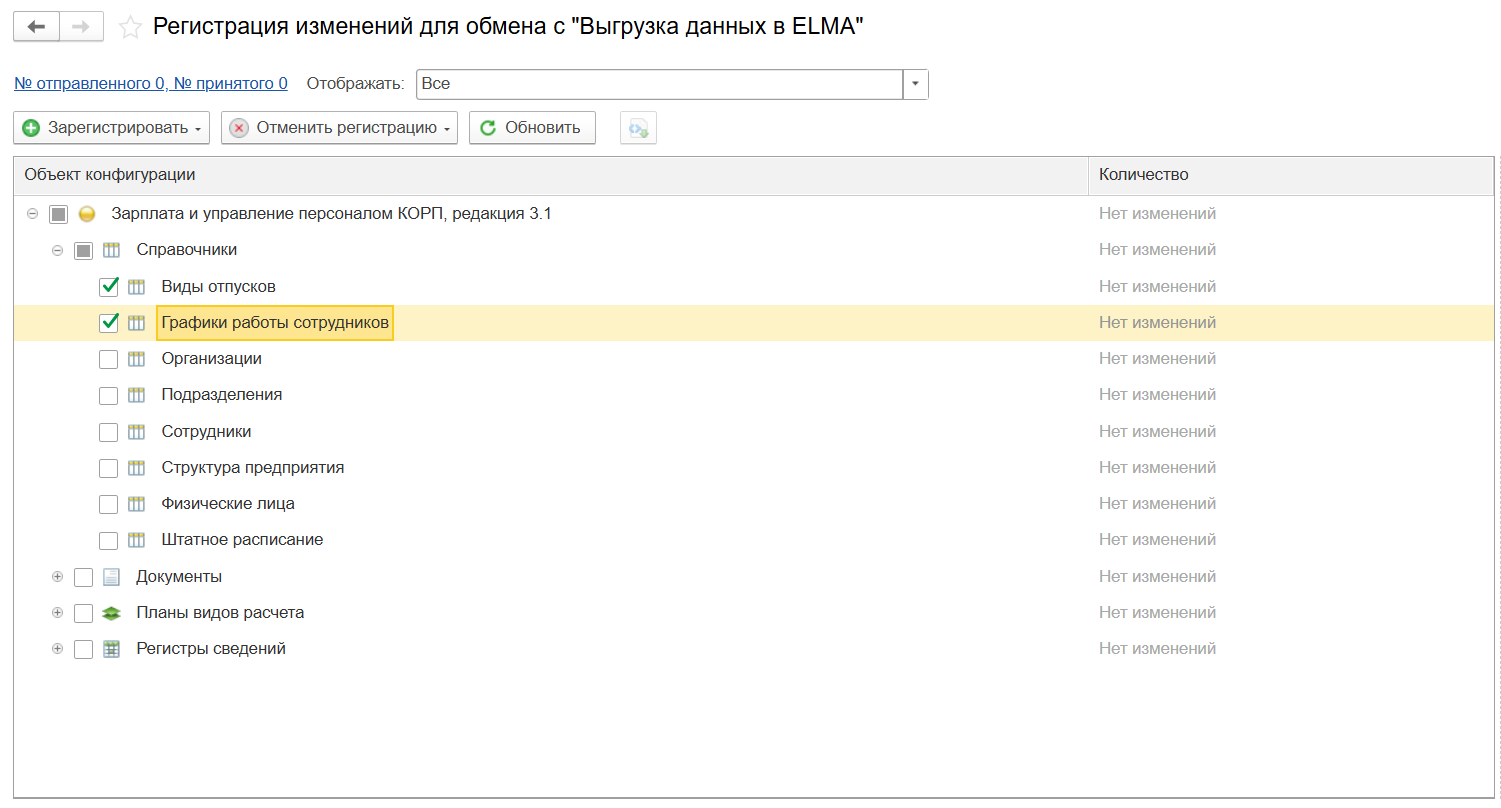The height and width of the screenshot is (808, 1501).
Task: Expand the Документы tree node
Action: coord(57,577)
